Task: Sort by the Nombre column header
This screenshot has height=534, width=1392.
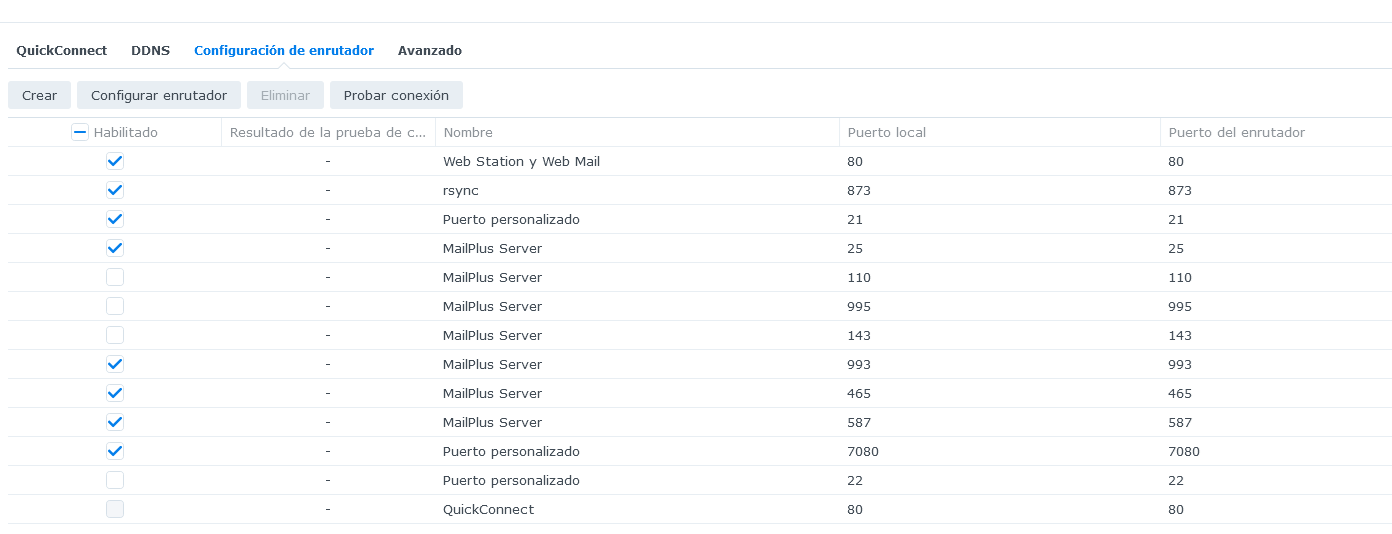Action: click(636, 133)
